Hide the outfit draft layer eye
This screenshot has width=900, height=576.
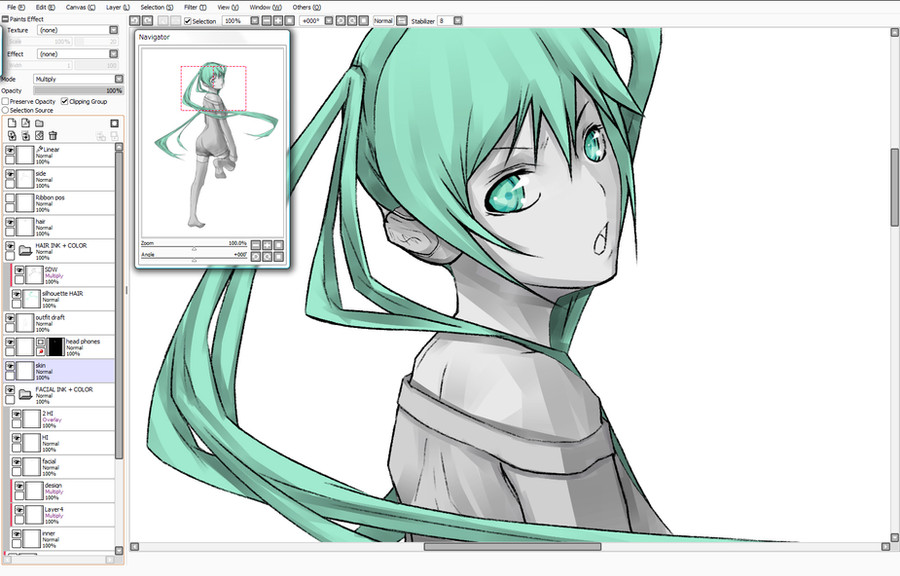click(x=10, y=318)
